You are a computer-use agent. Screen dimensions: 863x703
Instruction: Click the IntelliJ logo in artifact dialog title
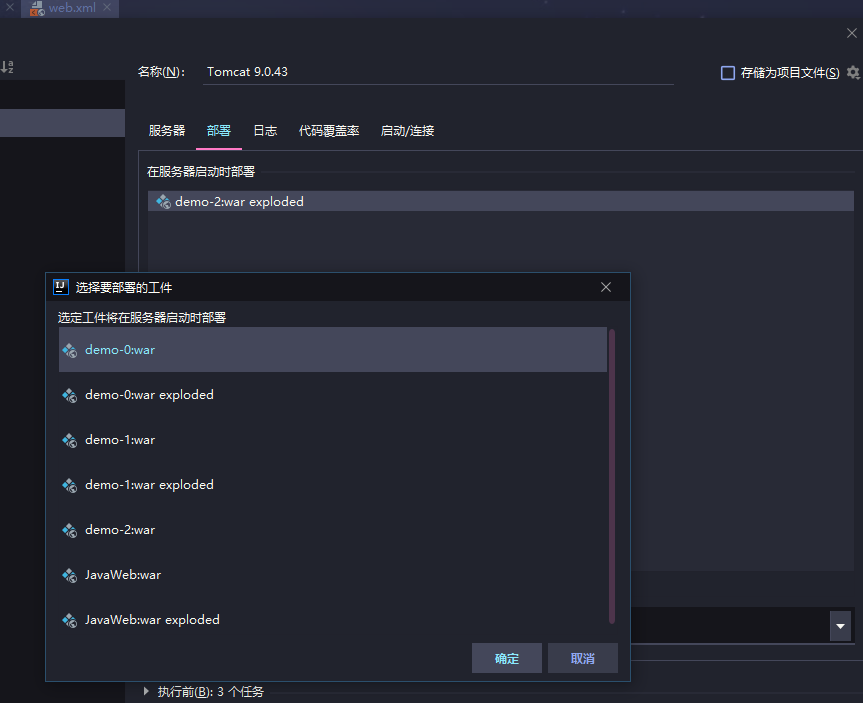pyautogui.click(x=61, y=287)
